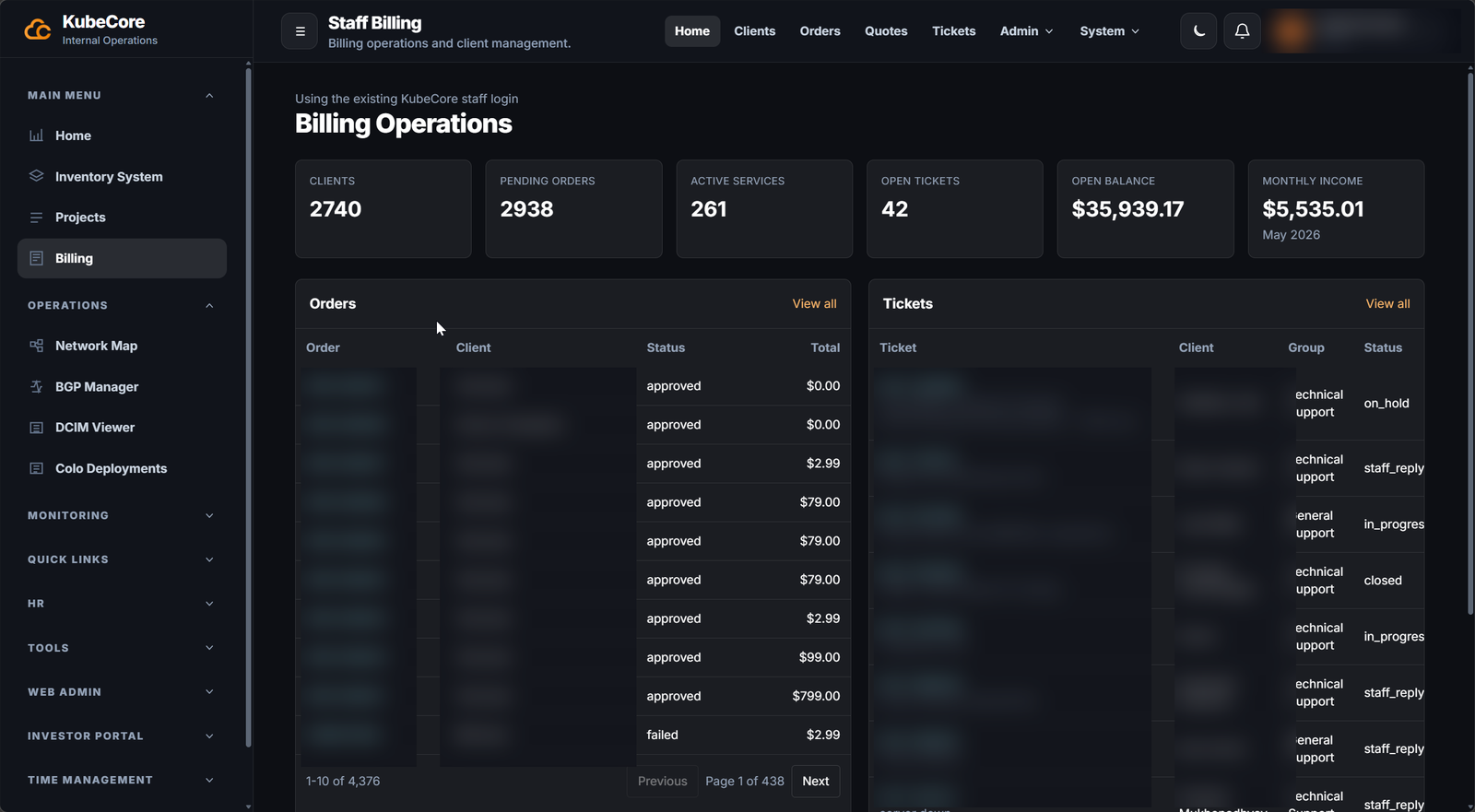The width and height of the screenshot is (1475, 812).
Task: Click the $799.00 order total cell
Action: 816,696
